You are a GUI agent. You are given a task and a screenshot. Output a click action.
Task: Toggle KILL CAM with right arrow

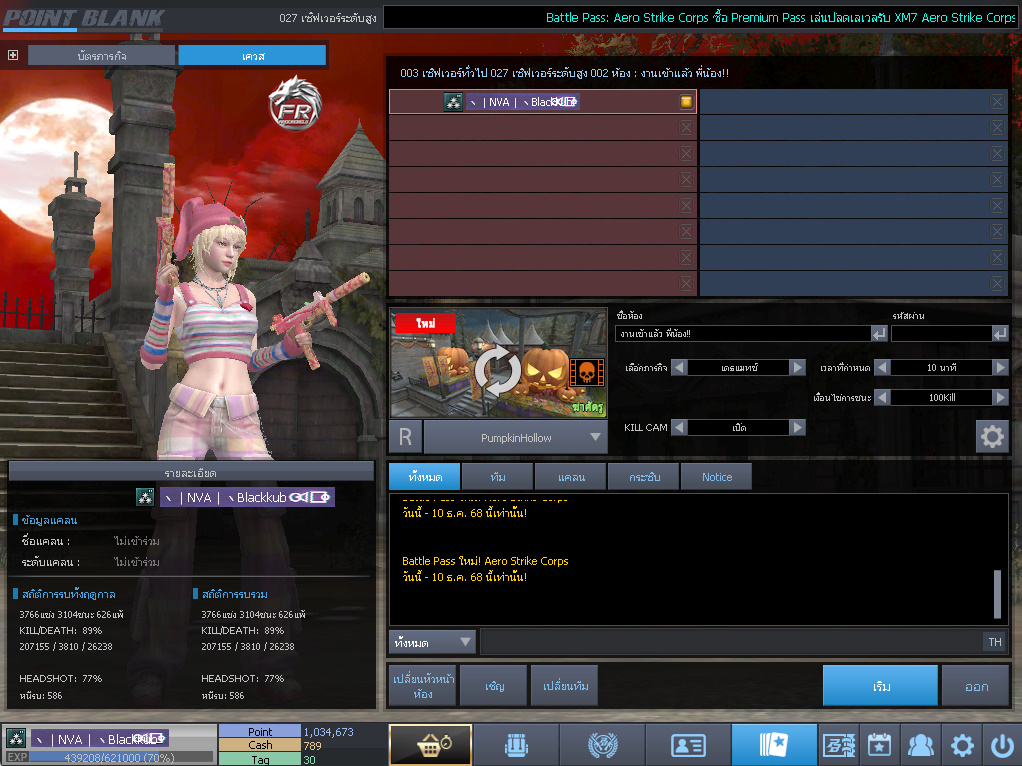click(797, 427)
